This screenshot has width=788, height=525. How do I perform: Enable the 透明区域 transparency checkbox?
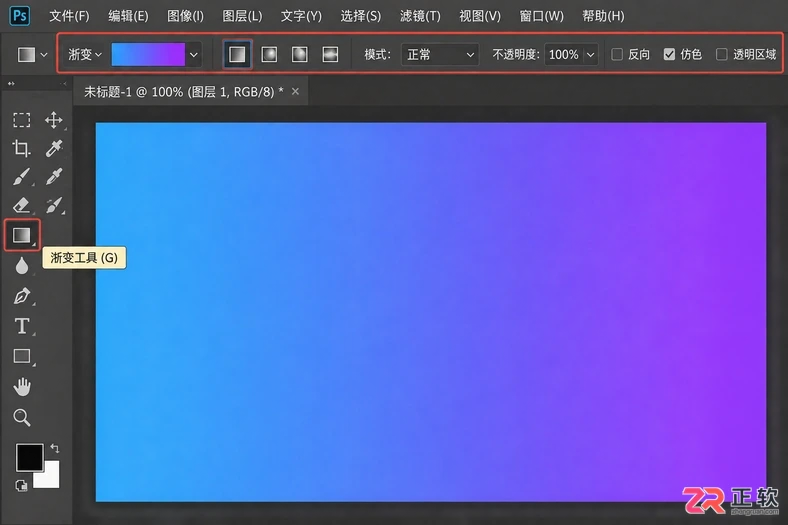tap(721, 54)
